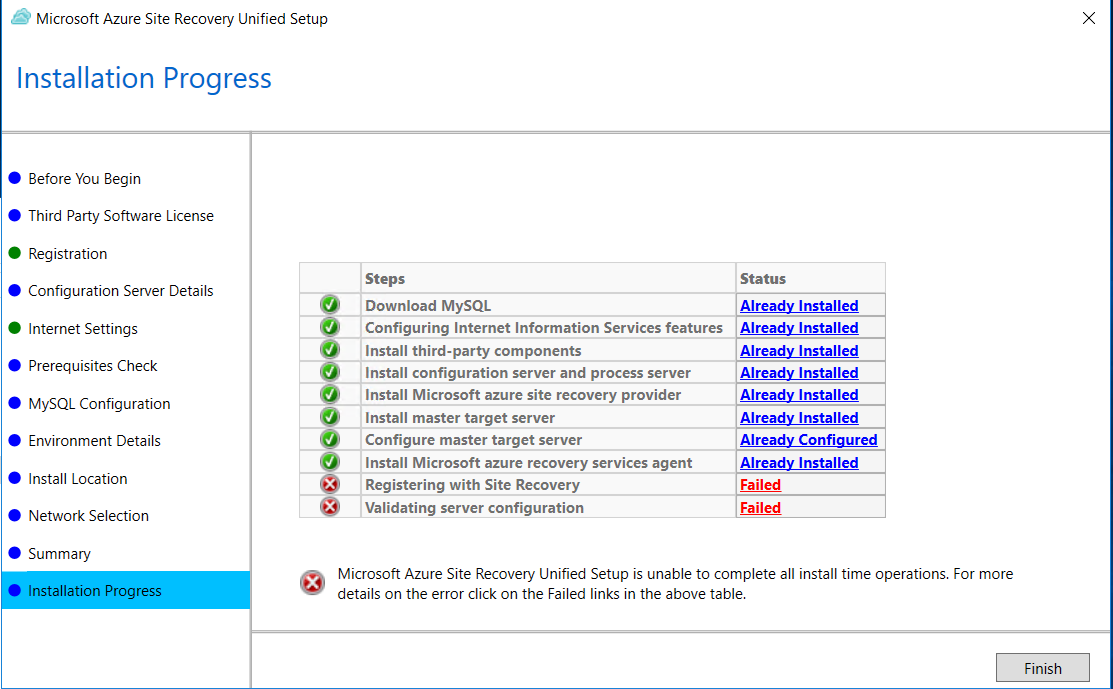This screenshot has width=1113, height=689.
Task: Click green check beside Install master target server
Action: pyautogui.click(x=330, y=417)
